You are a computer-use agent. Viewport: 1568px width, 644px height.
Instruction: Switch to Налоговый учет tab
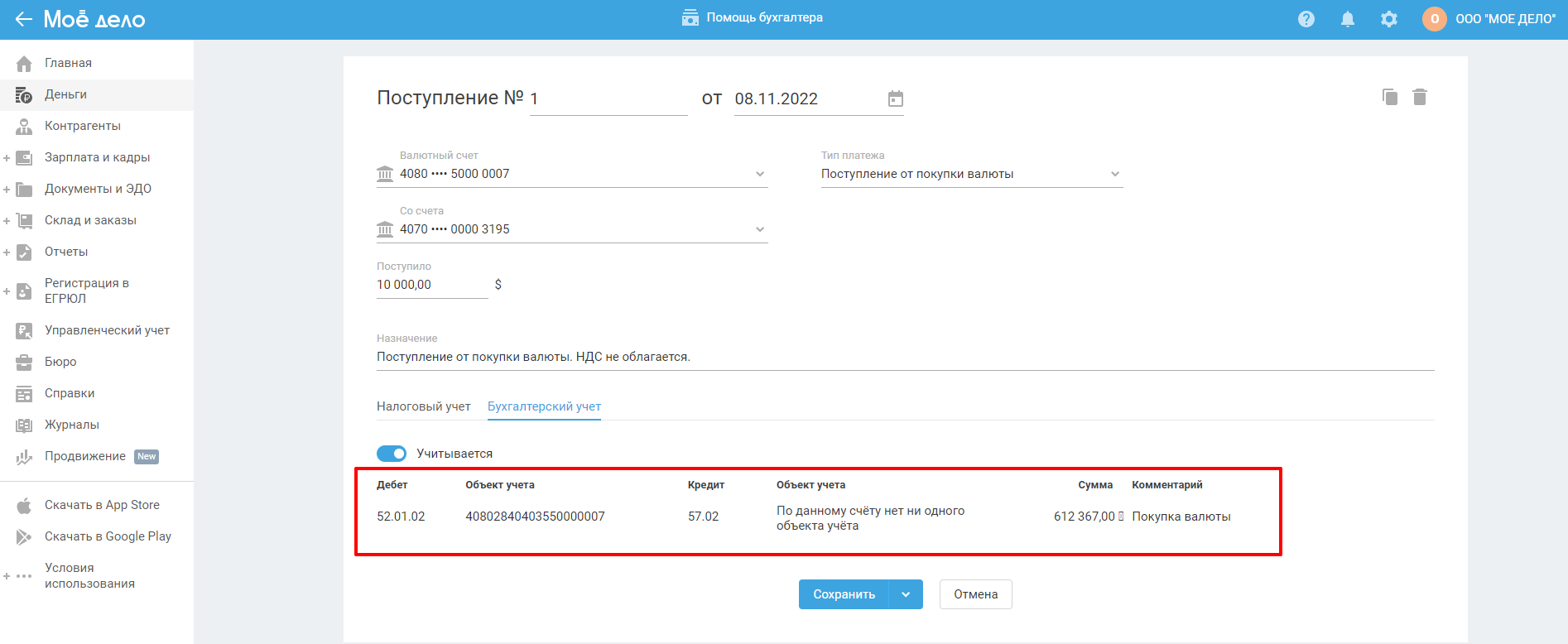point(423,406)
